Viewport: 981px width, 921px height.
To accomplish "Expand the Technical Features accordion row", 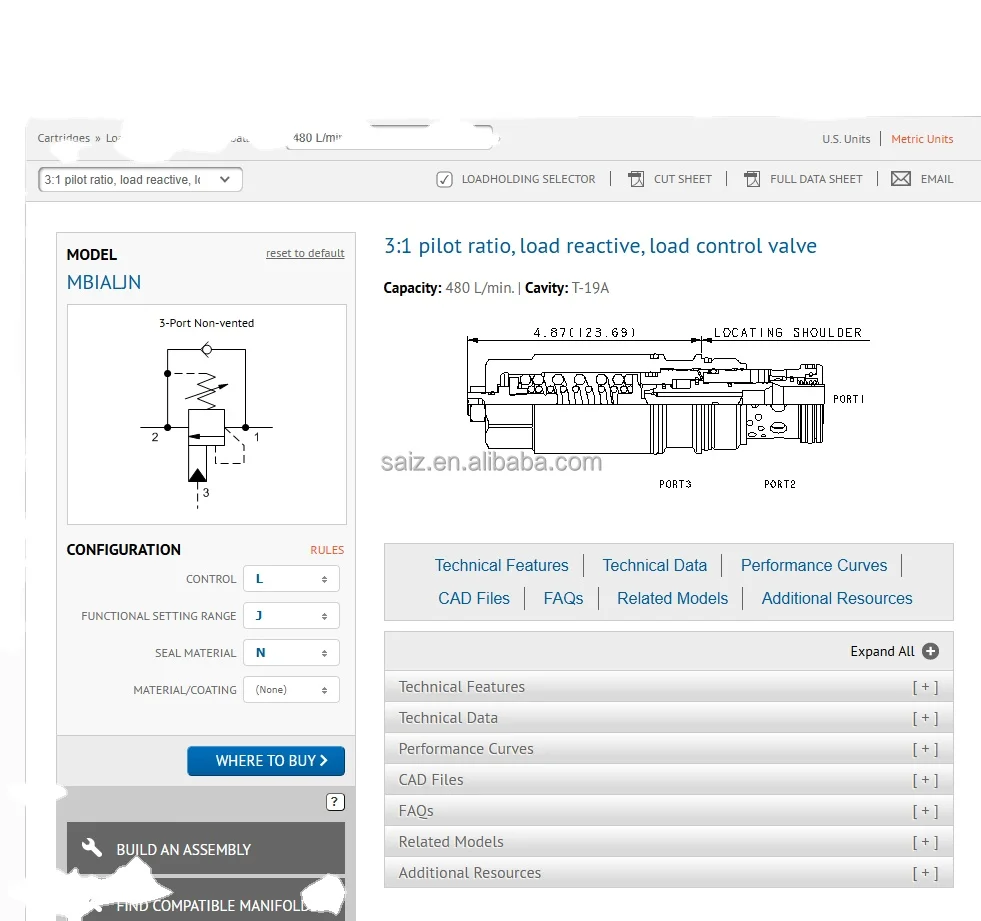I will (668, 687).
